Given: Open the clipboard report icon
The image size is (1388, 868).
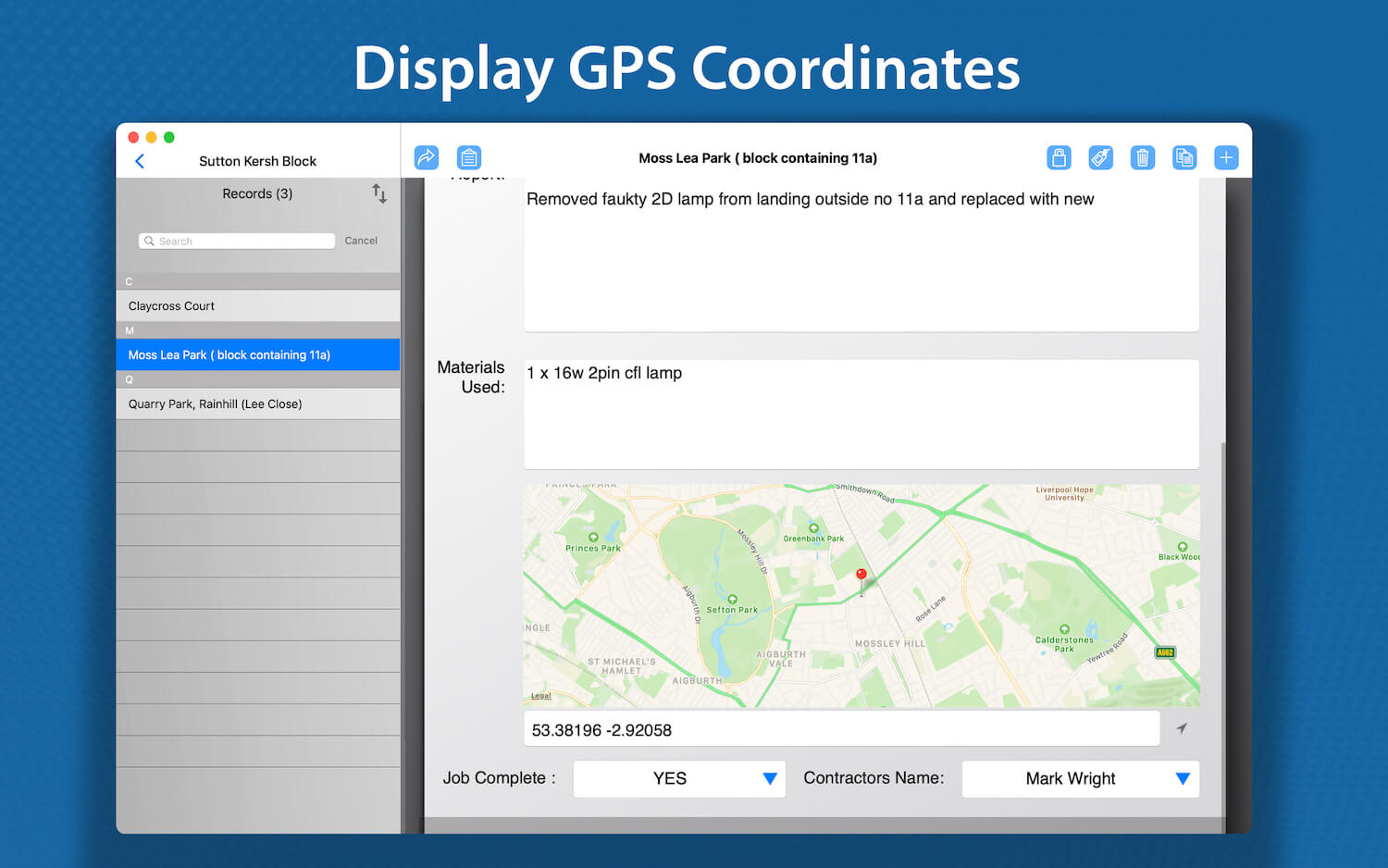Looking at the screenshot, I should [469, 157].
